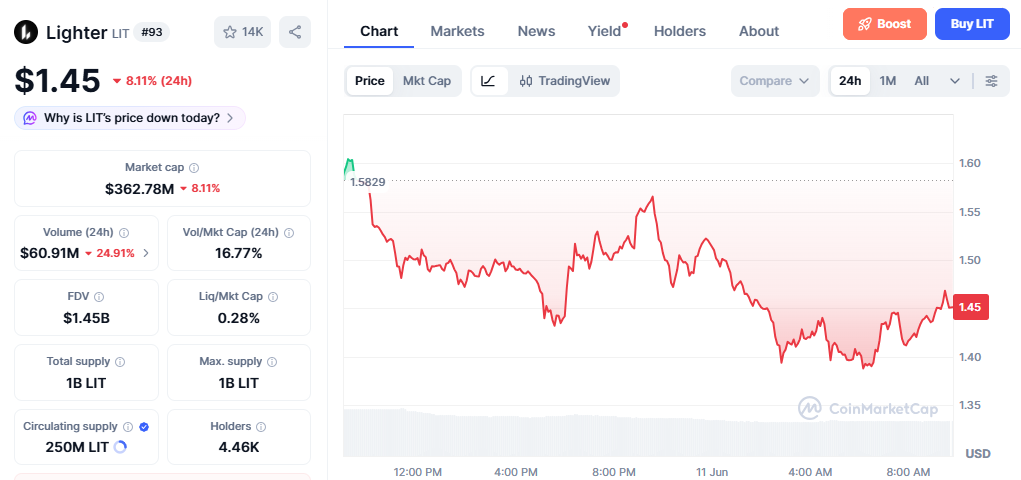Click the Vol/Mkt Cap (24h) info icon
The height and width of the screenshot is (480, 1021).
click(289, 233)
